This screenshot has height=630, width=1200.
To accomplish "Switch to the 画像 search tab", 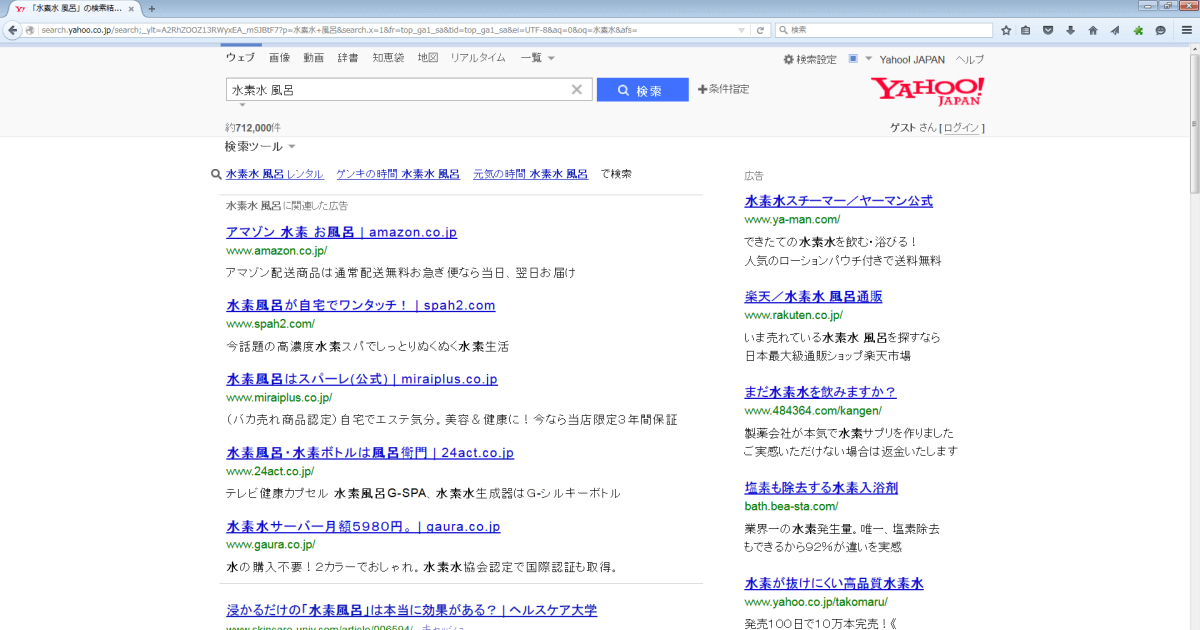I will click(279, 58).
